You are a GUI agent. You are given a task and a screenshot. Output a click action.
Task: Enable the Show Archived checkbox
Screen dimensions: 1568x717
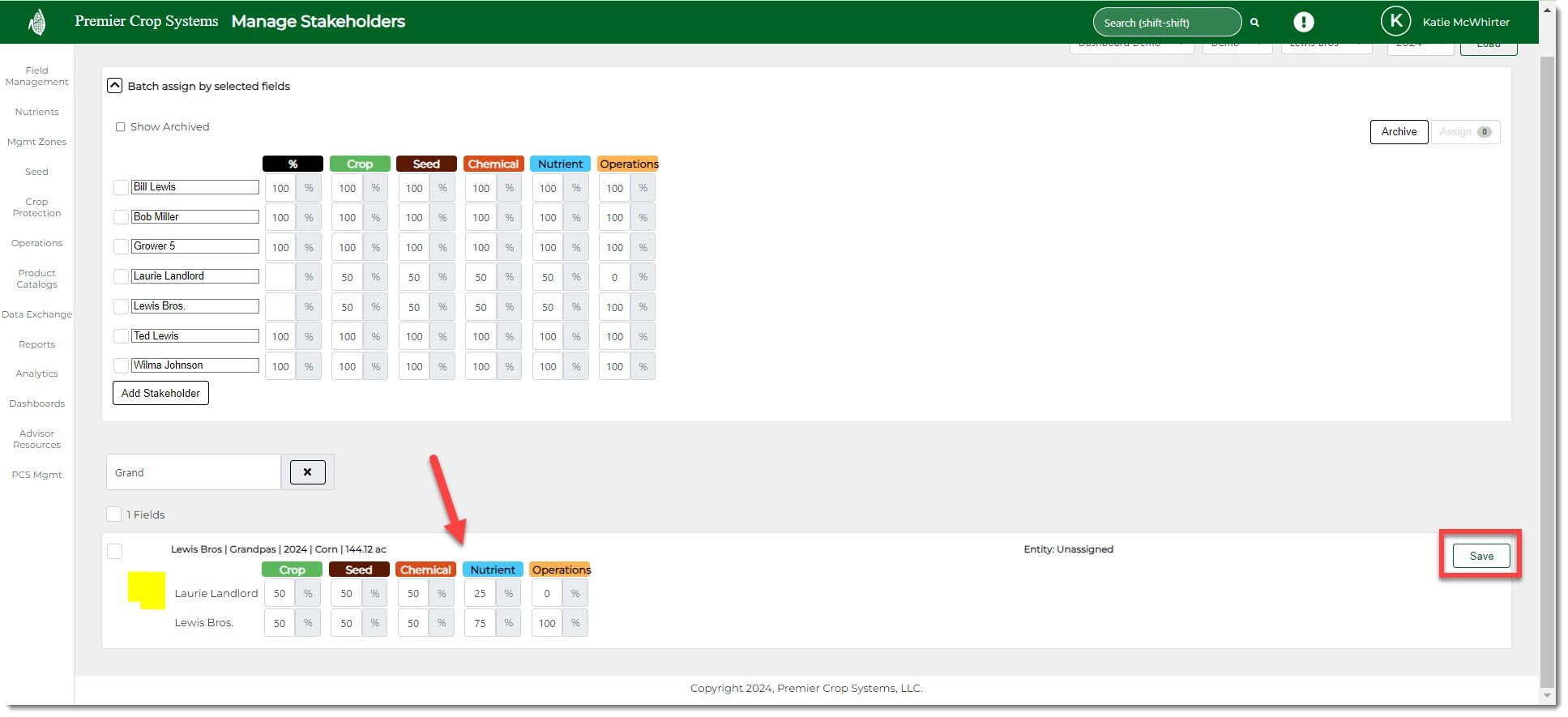121,127
